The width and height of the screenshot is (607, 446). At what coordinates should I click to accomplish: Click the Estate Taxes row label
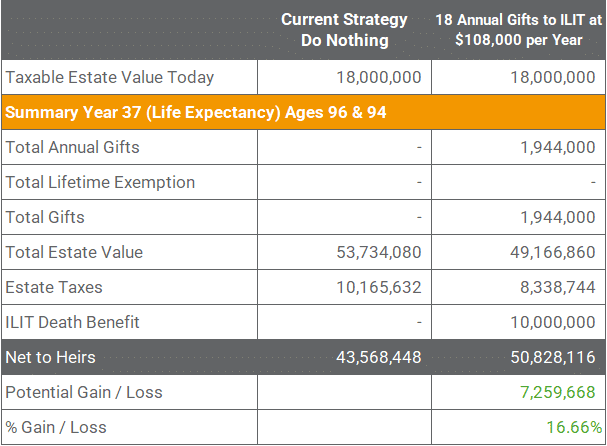coord(54,287)
